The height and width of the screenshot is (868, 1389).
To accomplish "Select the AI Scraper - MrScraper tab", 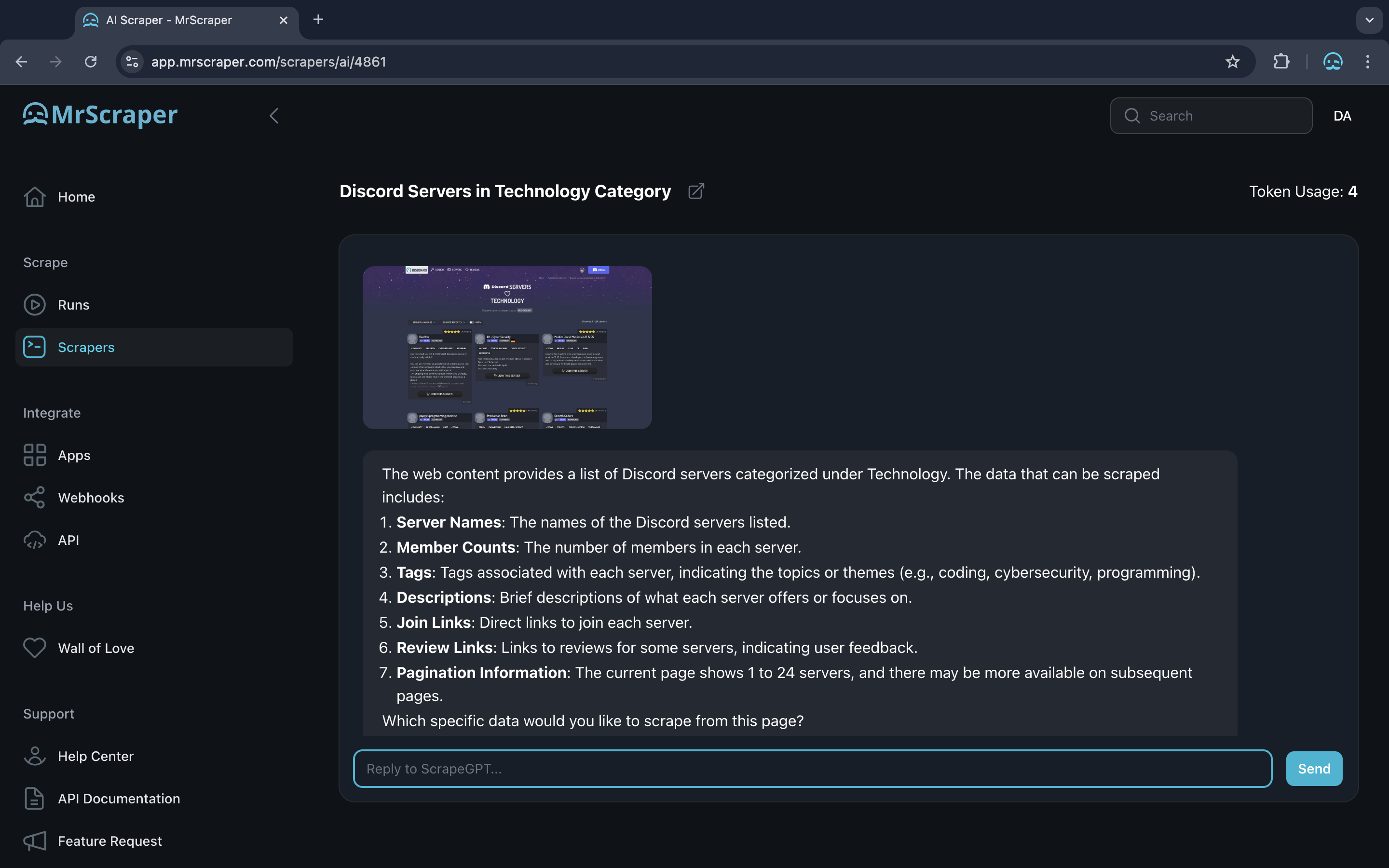I will click(187, 21).
